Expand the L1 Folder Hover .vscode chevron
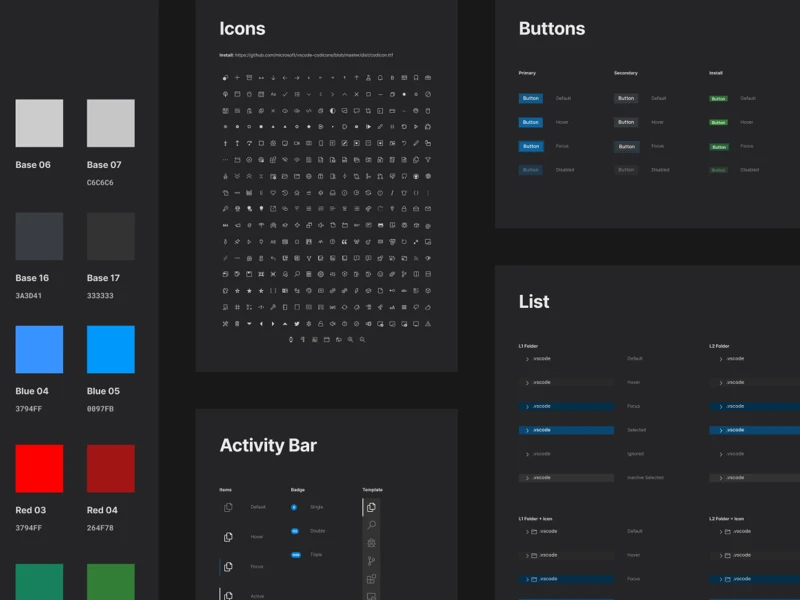This screenshot has height=600, width=800. 527,383
